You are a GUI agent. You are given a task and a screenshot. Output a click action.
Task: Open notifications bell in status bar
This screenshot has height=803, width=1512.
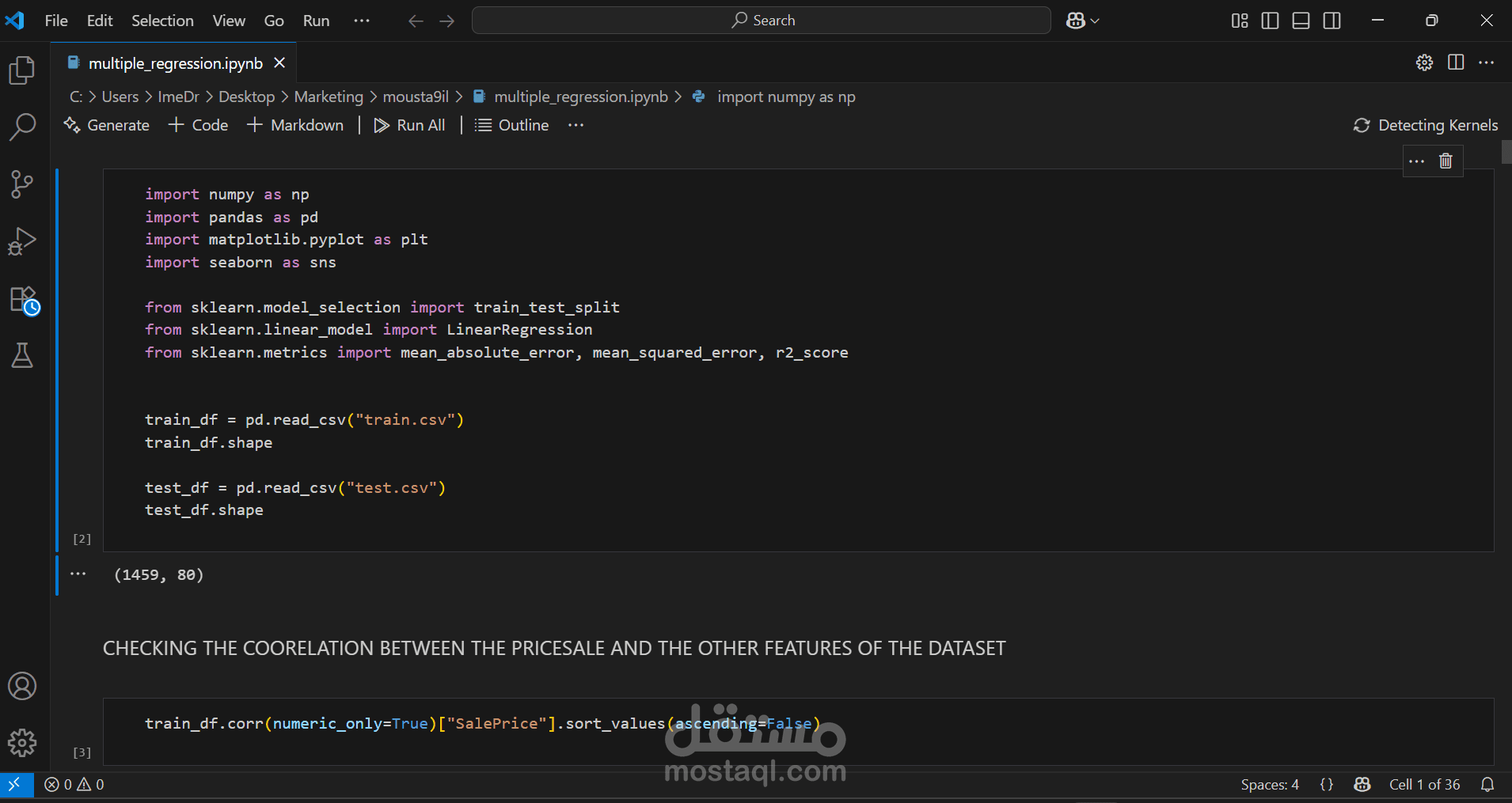click(x=1487, y=784)
